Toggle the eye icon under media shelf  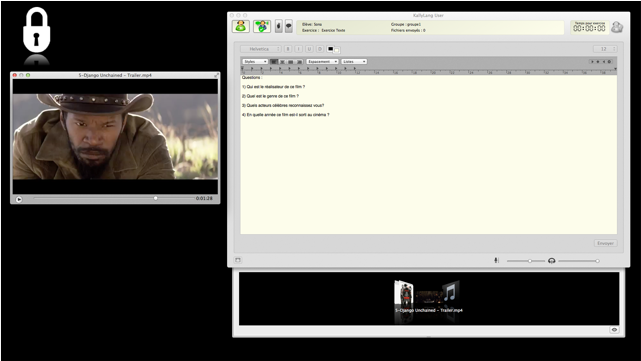[614, 330]
